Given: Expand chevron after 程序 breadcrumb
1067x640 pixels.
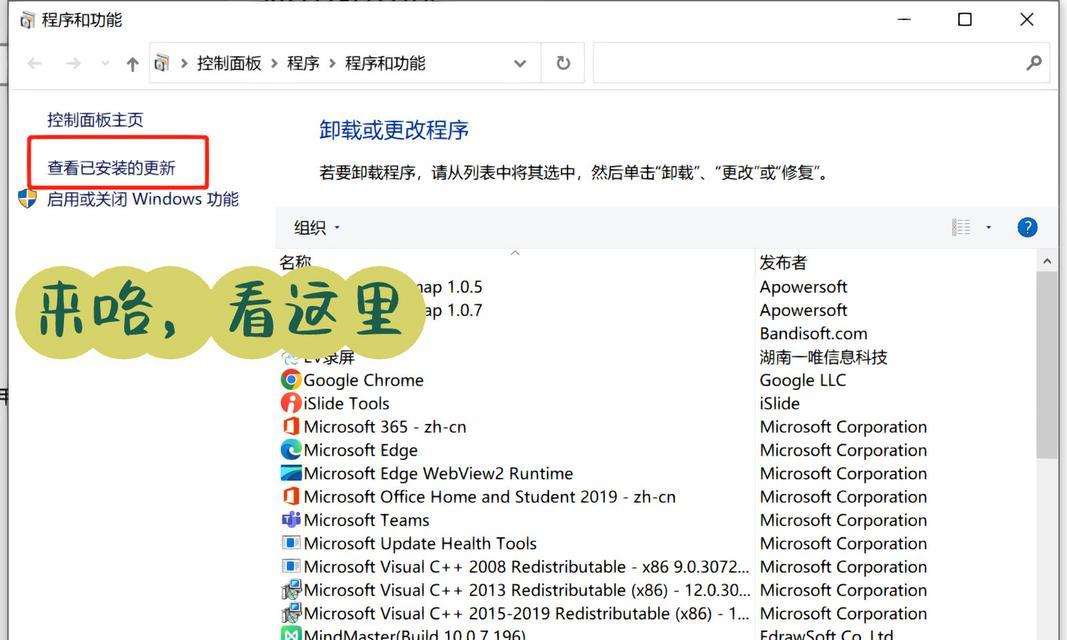Looking at the screenshot, I should pos(332,63).
